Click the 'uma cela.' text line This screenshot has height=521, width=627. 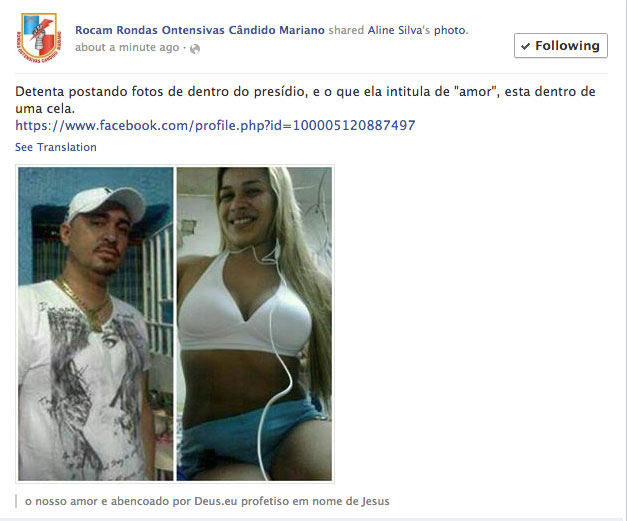45,108
